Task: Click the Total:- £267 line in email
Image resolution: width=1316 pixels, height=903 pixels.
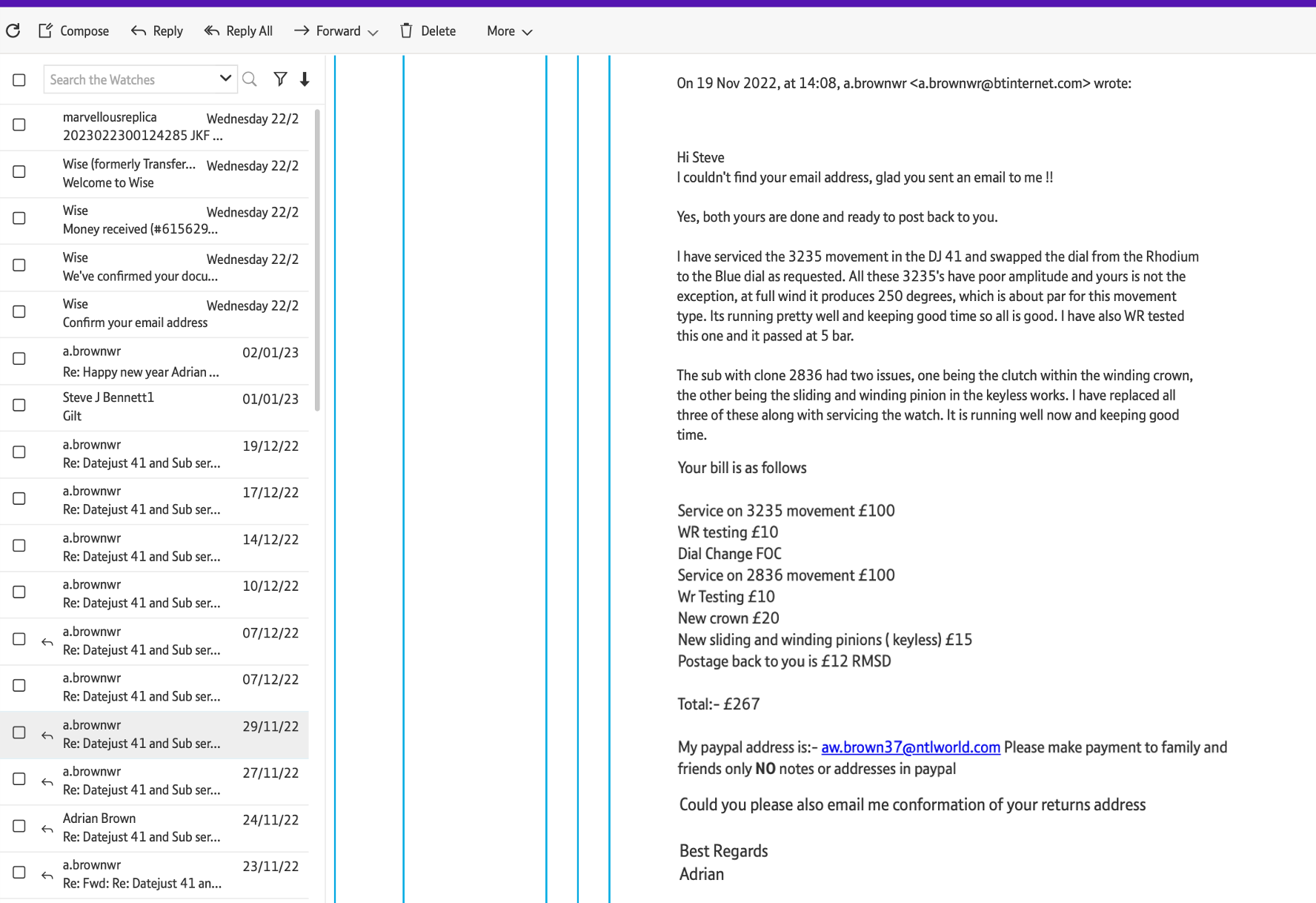Action: (718, 704)
